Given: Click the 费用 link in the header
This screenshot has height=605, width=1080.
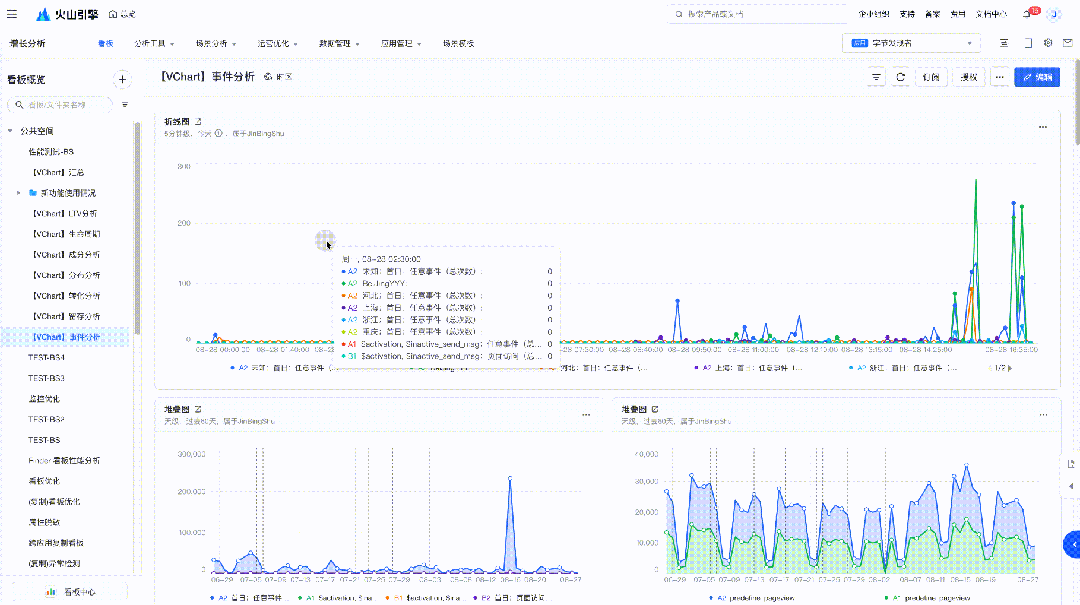Looking at the screenshot, I should pos(957,14).
